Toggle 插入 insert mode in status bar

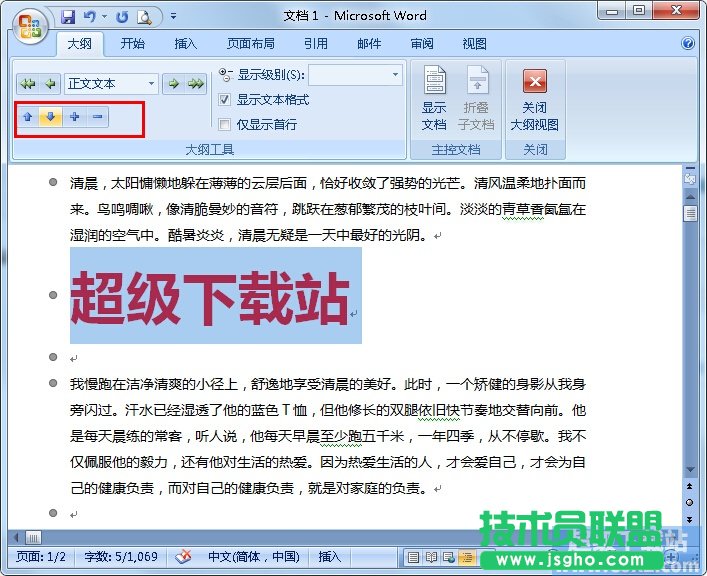(x=329, y=557)
